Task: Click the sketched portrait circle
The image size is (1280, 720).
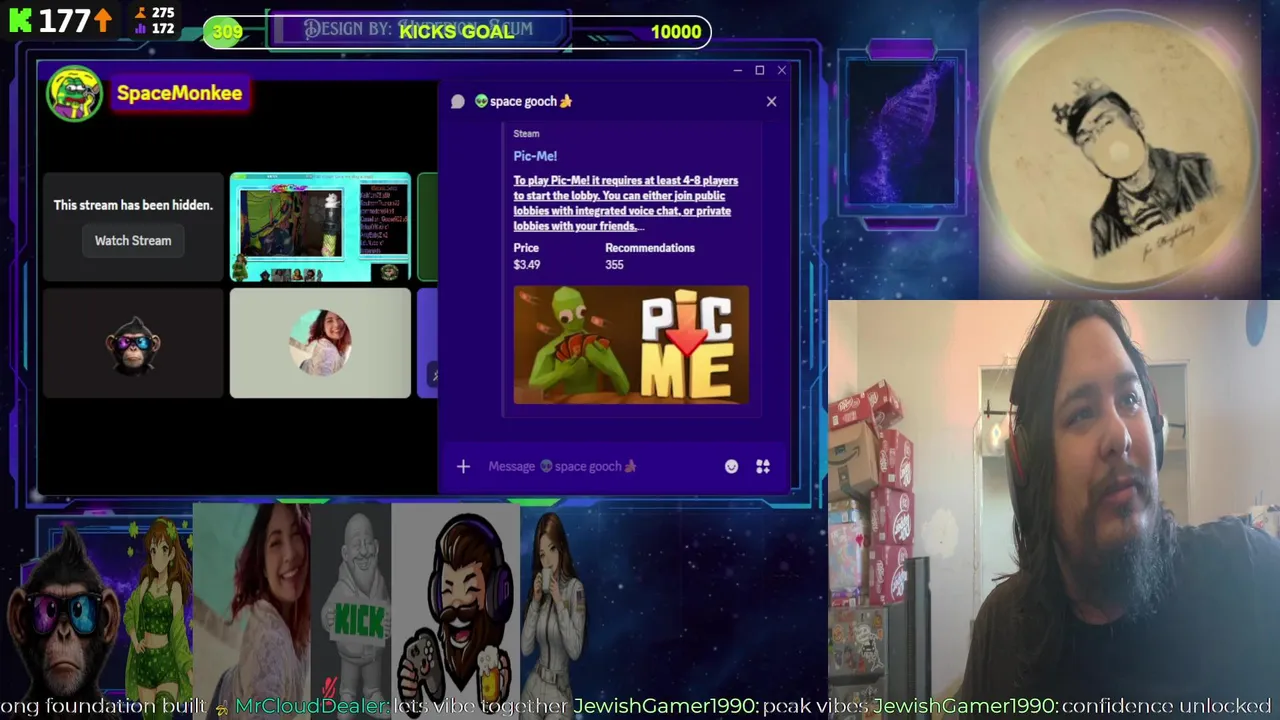Action: pyautogui.click(x=1118, y=150)
